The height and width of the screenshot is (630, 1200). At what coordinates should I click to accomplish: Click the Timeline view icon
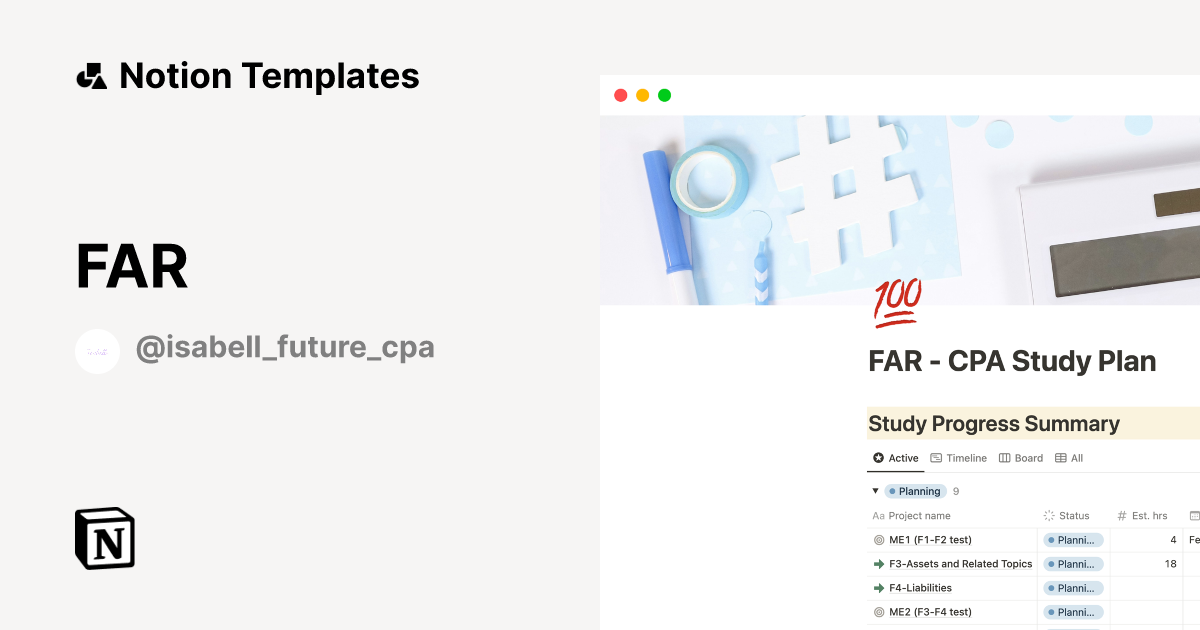pyautogui.click(x=959, y=458)
